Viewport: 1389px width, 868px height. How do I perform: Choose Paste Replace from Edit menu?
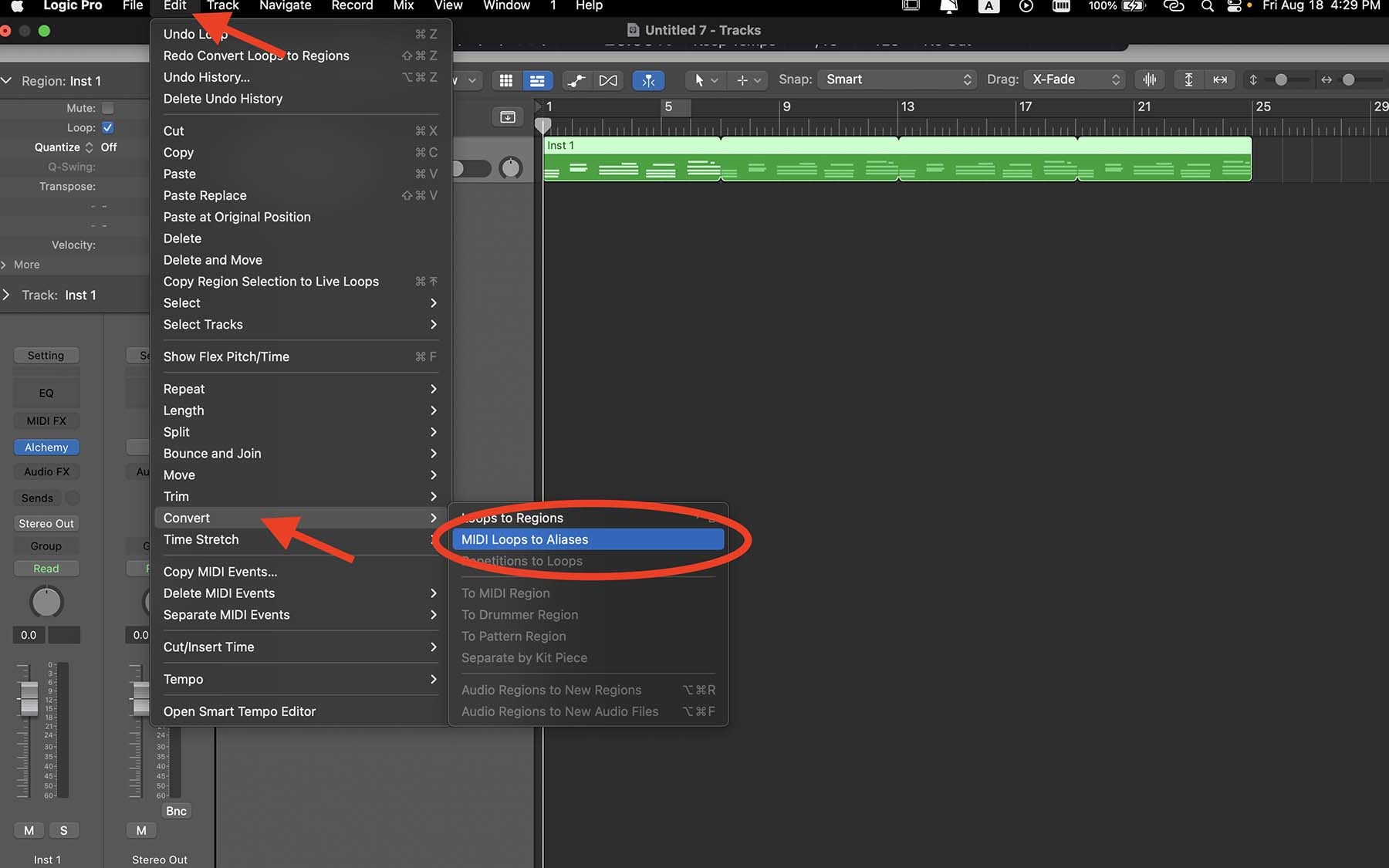[299, 195]
